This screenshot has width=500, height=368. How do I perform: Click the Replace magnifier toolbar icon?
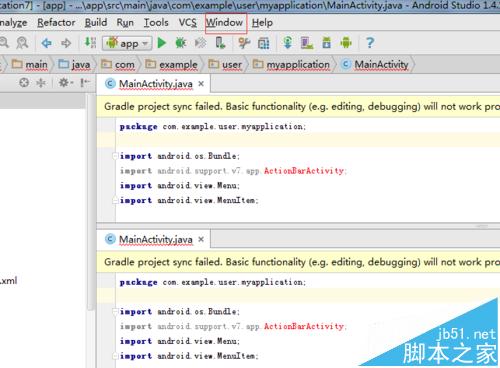[x=22, y=43]
